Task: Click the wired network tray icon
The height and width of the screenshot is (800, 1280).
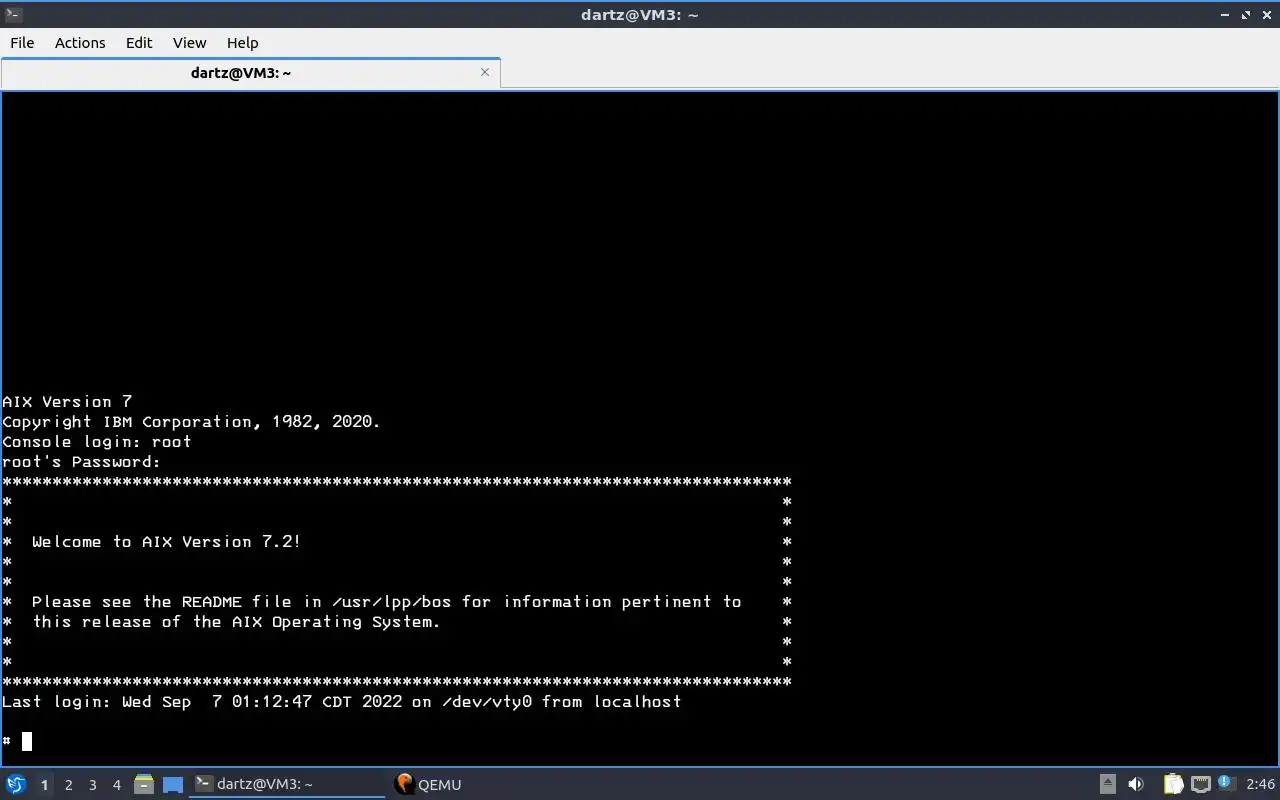Action: point(1200,784)
